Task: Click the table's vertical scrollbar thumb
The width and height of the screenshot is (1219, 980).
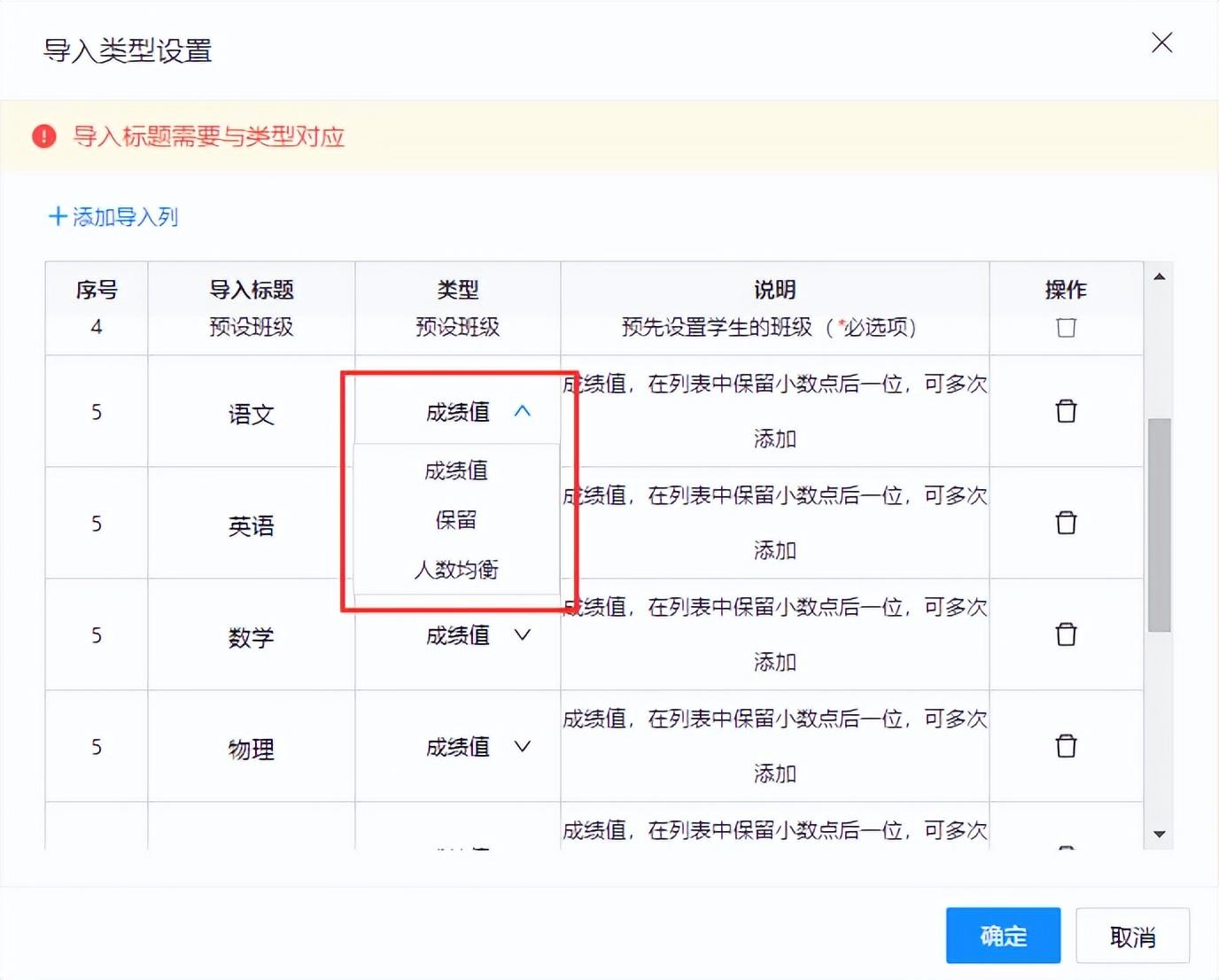Action: 1159,525
